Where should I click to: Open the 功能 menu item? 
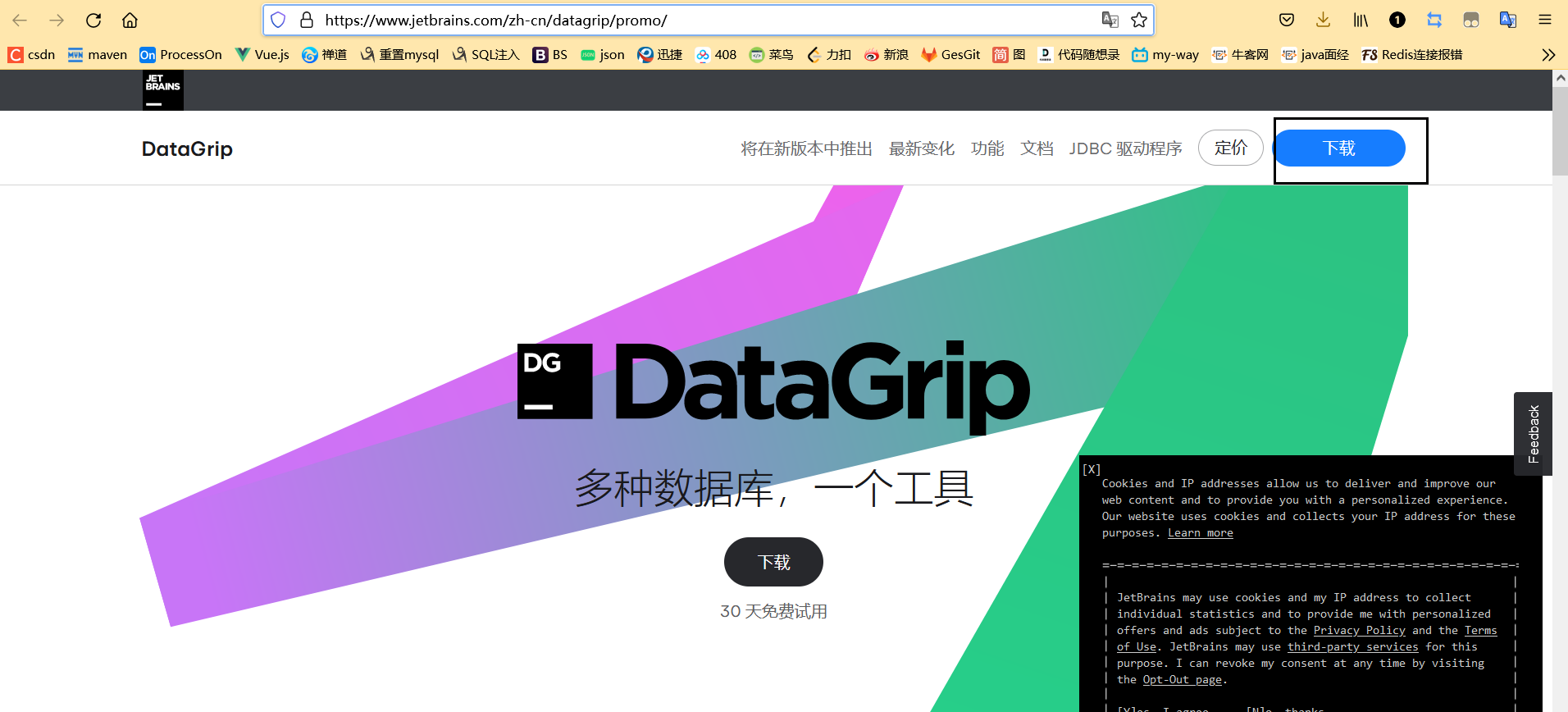[987, 148]
